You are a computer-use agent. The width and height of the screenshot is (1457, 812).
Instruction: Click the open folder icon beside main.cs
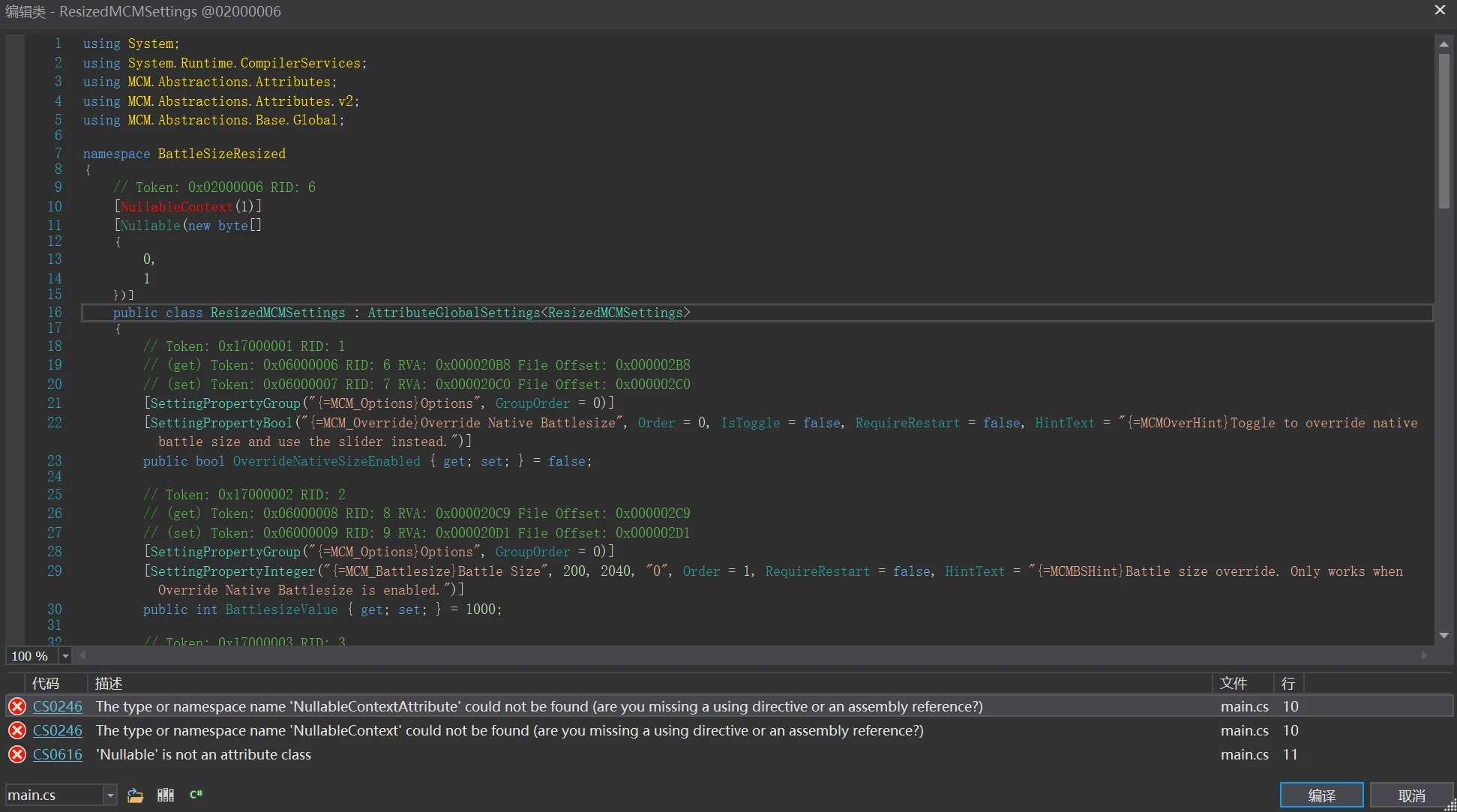(135, 796)
